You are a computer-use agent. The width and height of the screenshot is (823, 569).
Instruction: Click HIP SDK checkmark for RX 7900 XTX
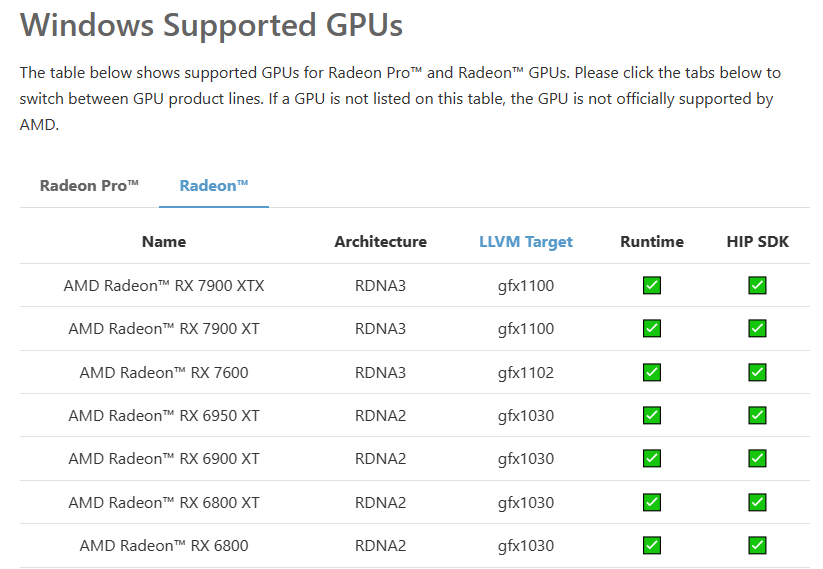tap(757, 286)
